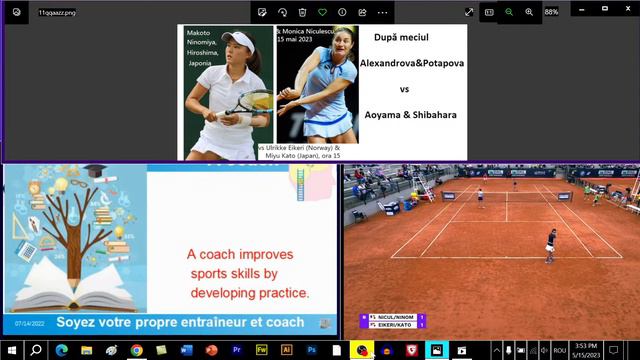Click the 11qqaazz.png filename
The height and width of the screenshot is (360, 640).
(57, 13)
